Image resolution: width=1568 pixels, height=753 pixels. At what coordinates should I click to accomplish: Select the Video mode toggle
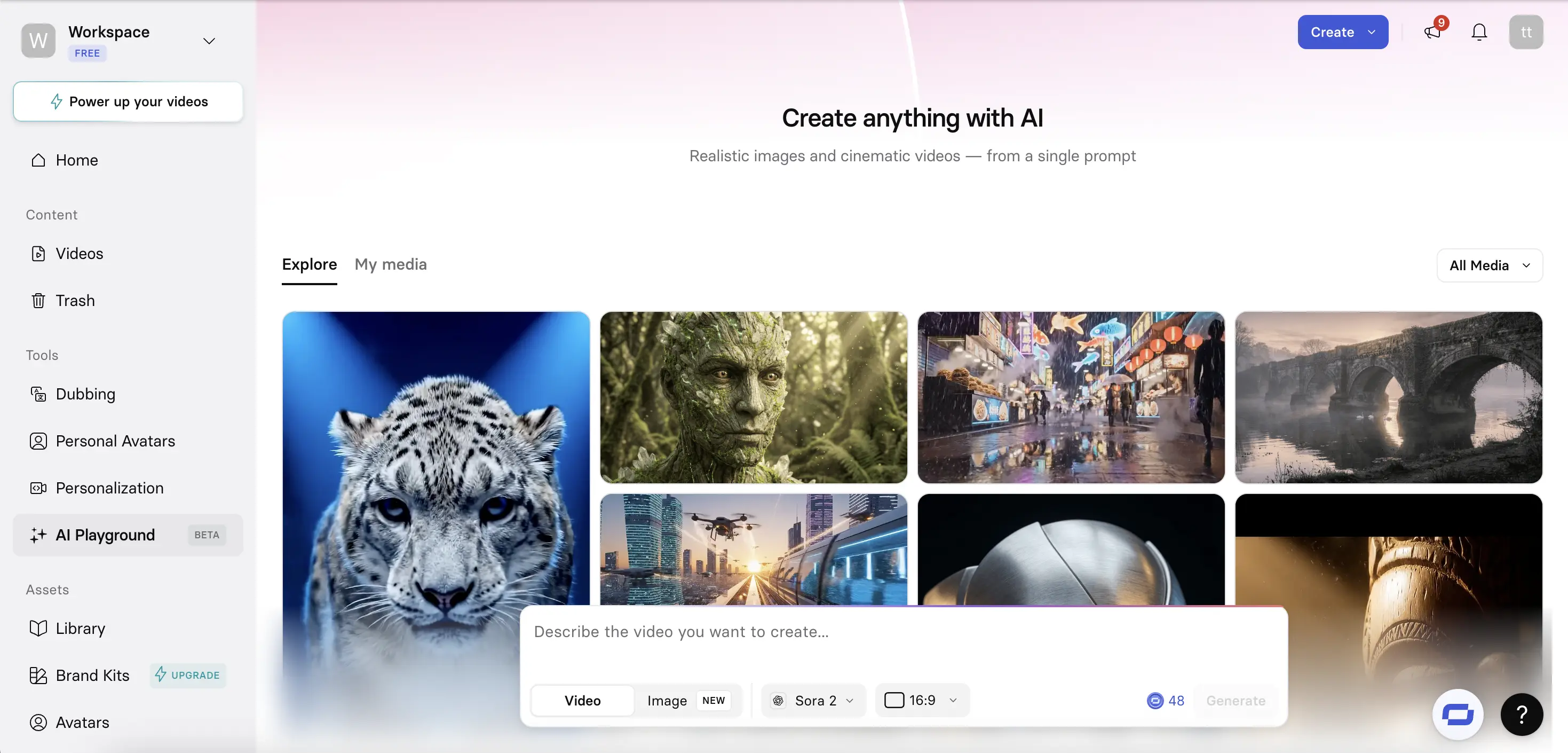[x=582, y=701]
